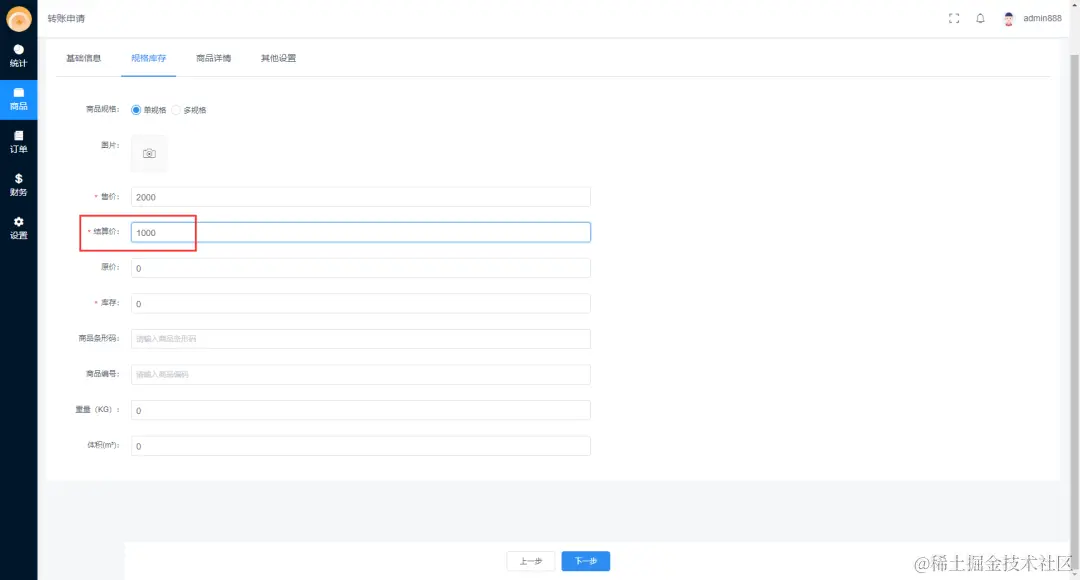The height and width of the screenshot is (580, 1080).
Task: Click the 下一步 next step button
Action: 585,561
